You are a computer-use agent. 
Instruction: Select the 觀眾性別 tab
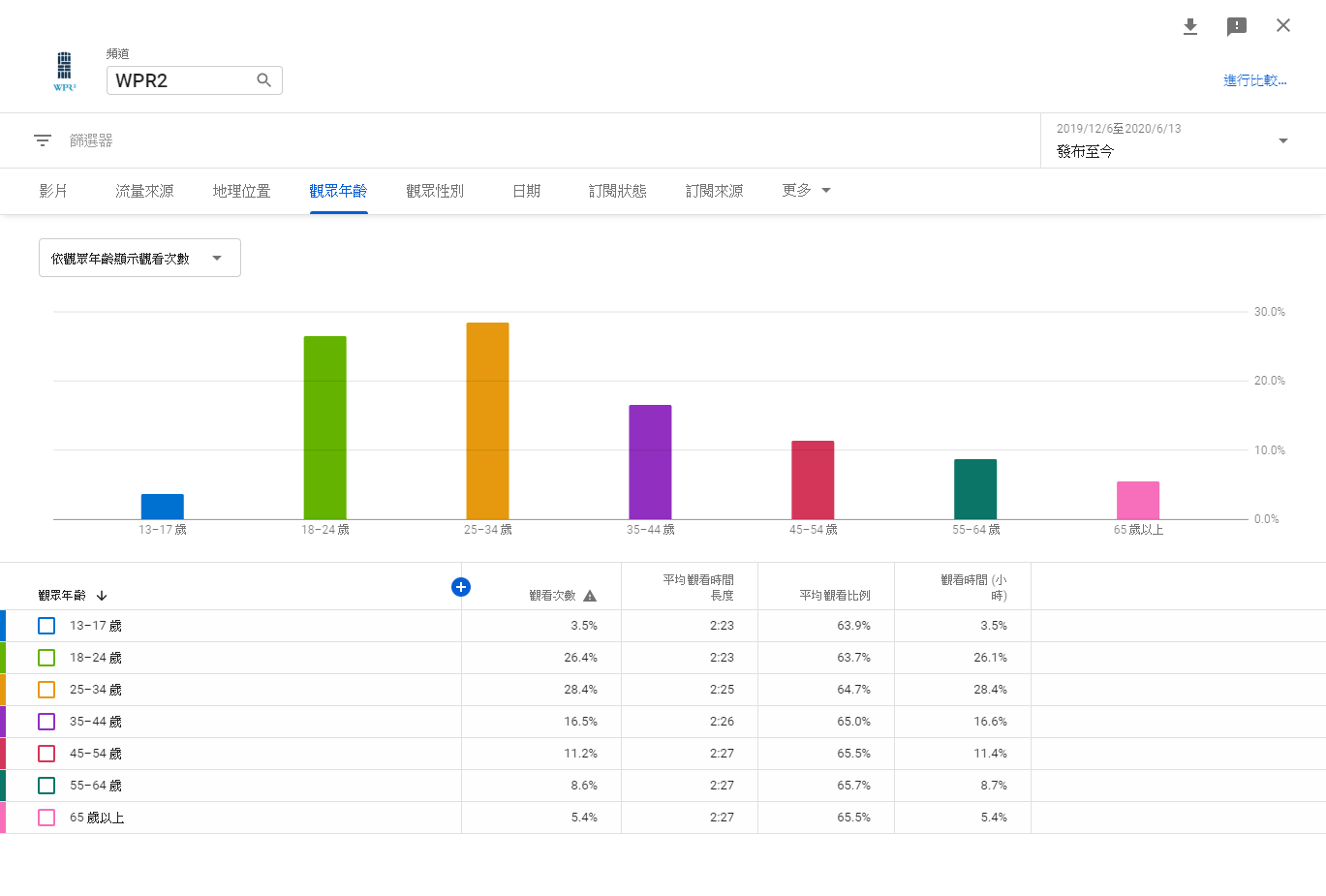coord(435,191)
